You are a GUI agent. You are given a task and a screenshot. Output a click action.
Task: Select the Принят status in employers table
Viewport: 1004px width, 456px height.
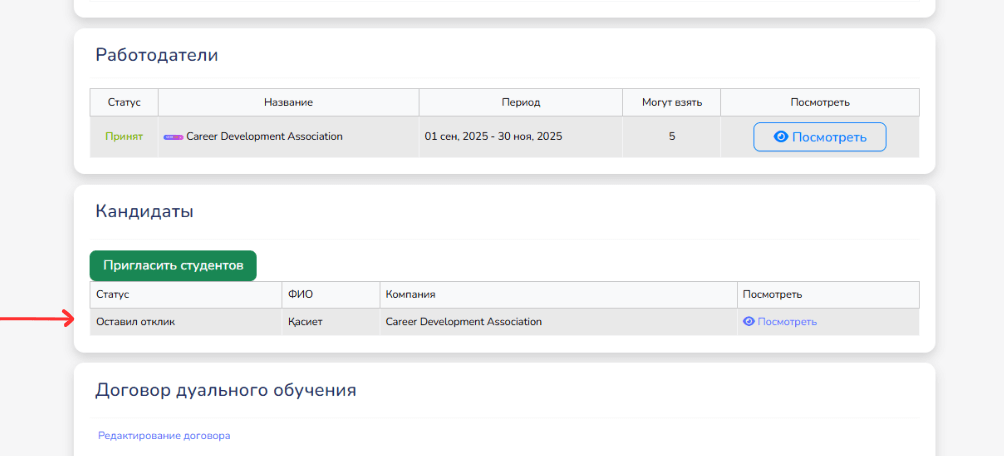124,137
